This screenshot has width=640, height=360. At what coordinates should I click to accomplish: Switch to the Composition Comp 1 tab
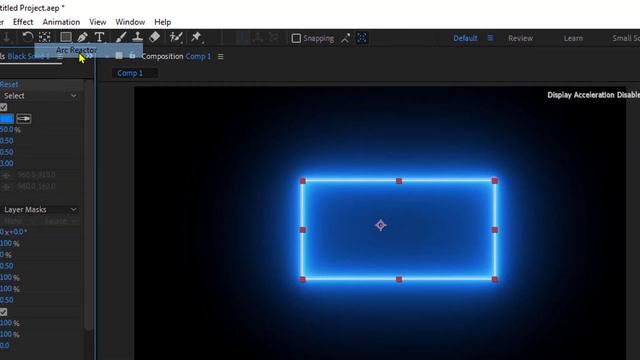coord(176,56)
